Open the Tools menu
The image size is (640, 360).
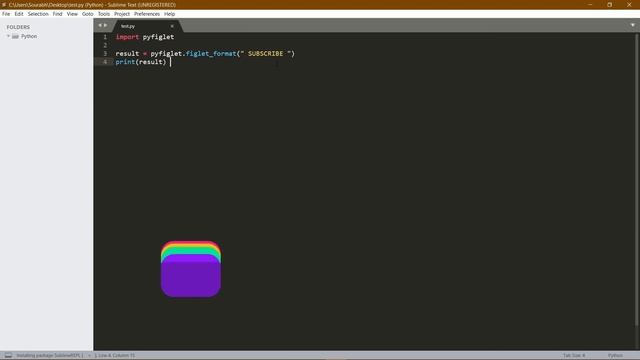click(x=104, y=14)
